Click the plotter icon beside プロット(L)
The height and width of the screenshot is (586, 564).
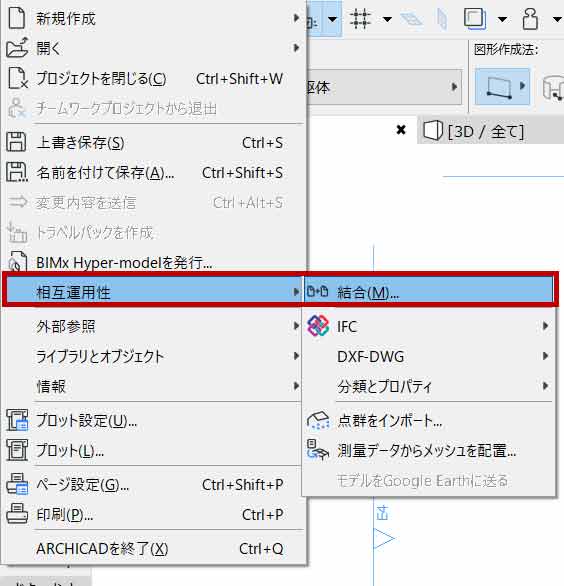[17, 450]
